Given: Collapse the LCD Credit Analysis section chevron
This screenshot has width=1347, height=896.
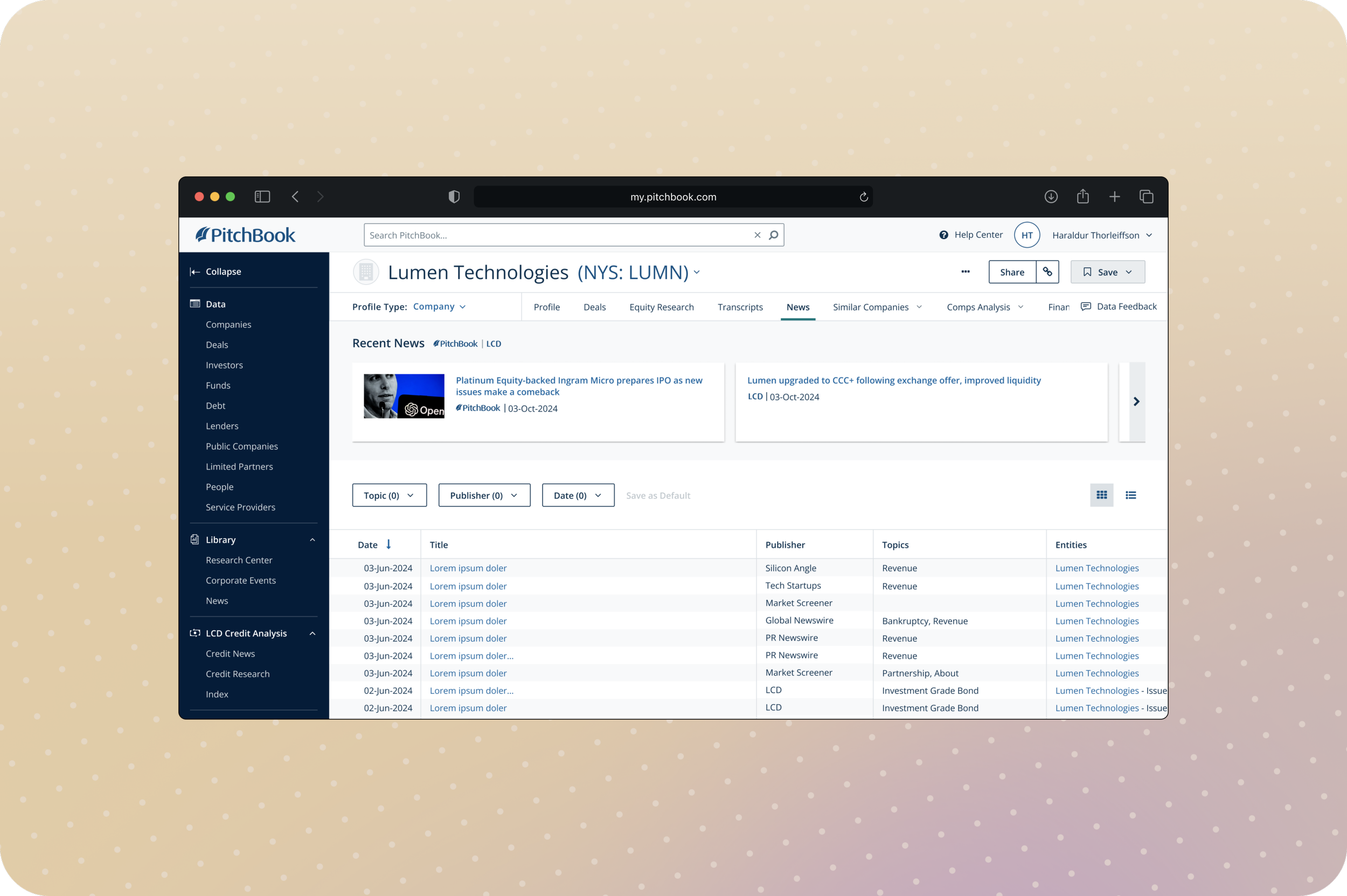Looking at the screenshot, I should tap(313, 633).
